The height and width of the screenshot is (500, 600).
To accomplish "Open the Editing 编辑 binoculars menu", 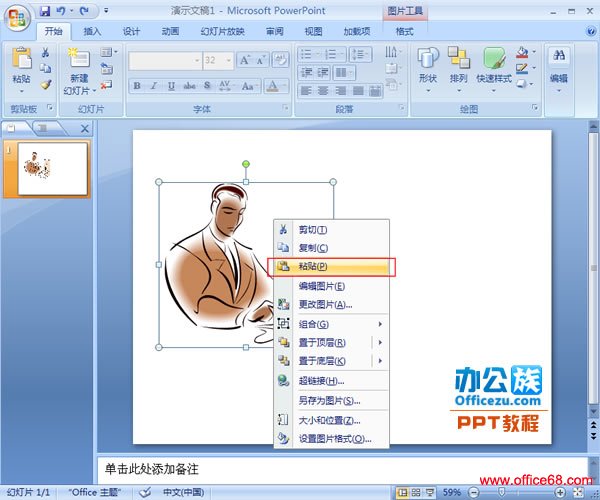I will [559, 69].
